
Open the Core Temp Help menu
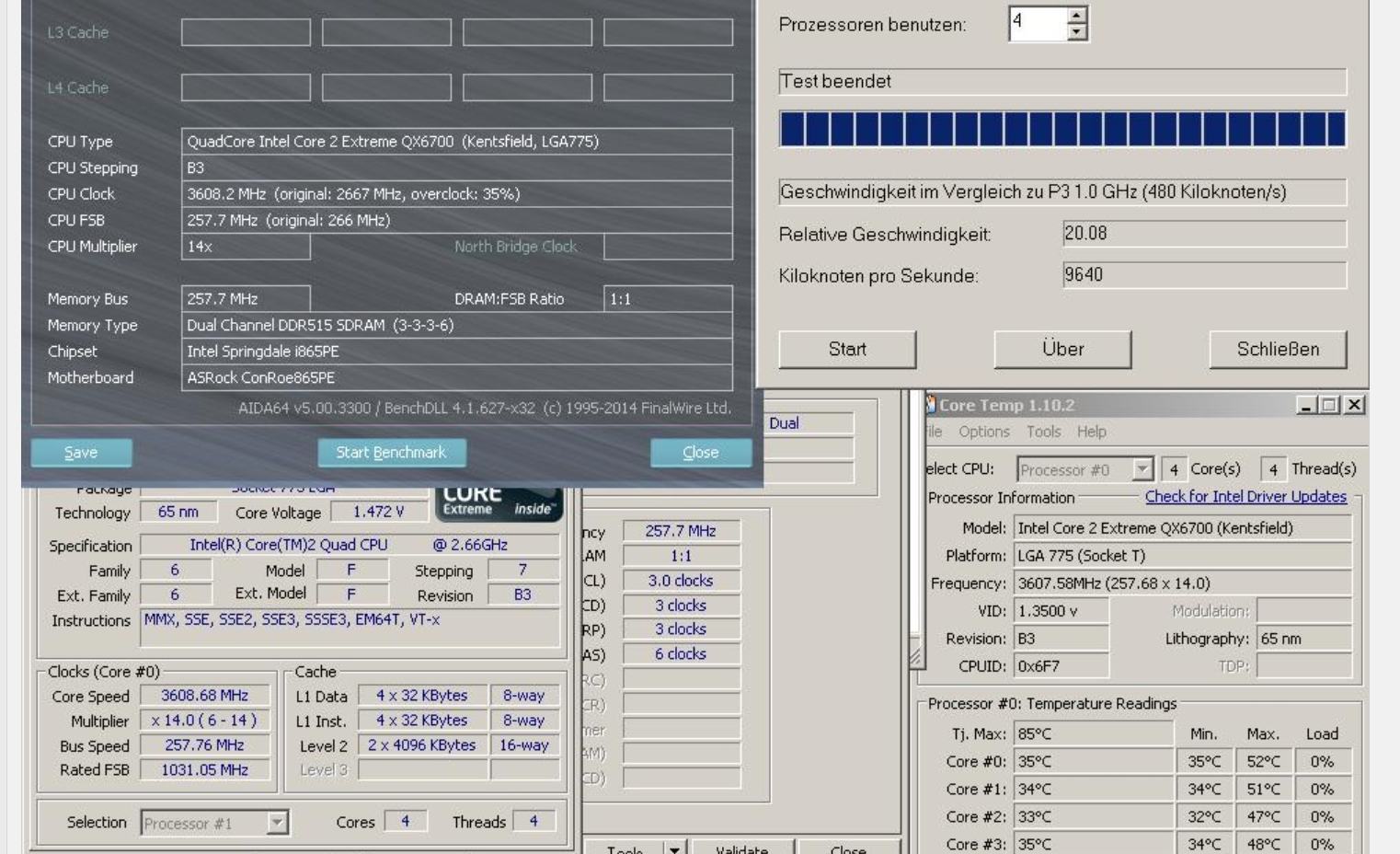1092,432
